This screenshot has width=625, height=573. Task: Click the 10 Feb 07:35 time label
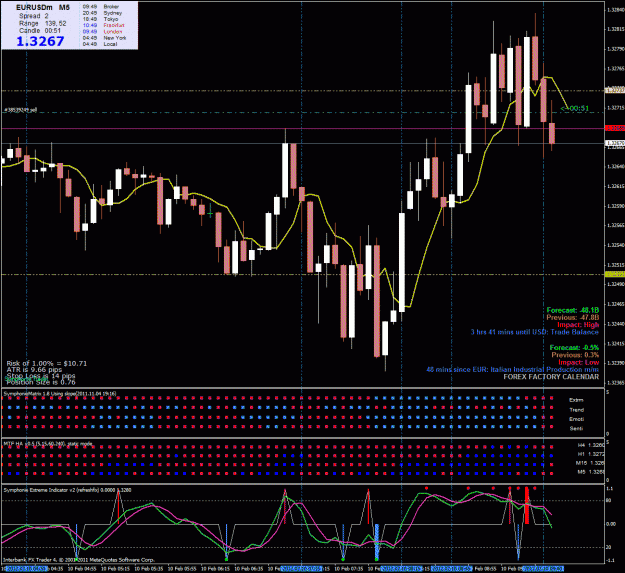(x=350, y=569)
